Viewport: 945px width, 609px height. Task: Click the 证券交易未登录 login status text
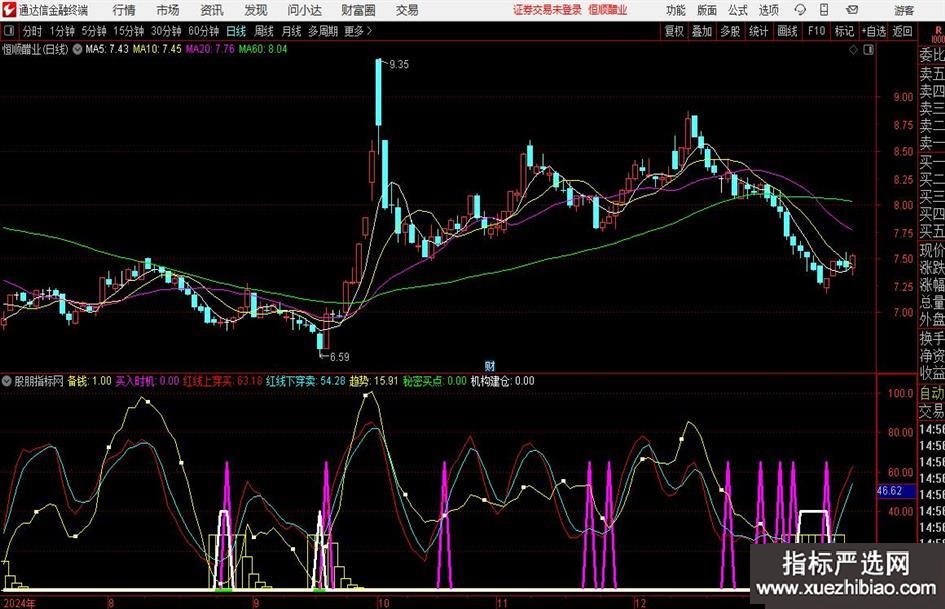(x=545, y=10)
